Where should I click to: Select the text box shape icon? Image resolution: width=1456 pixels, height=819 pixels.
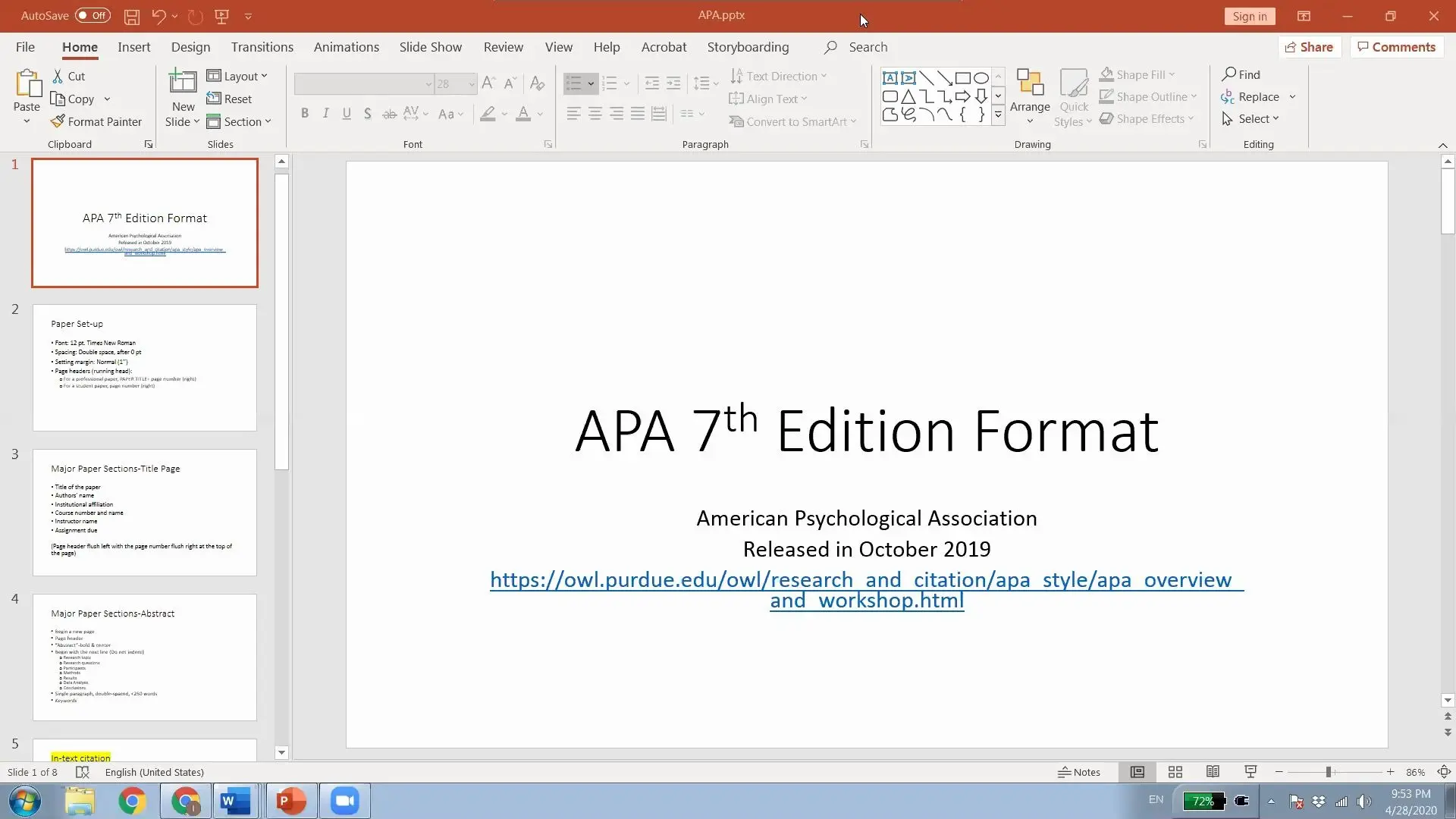point(890,77)
